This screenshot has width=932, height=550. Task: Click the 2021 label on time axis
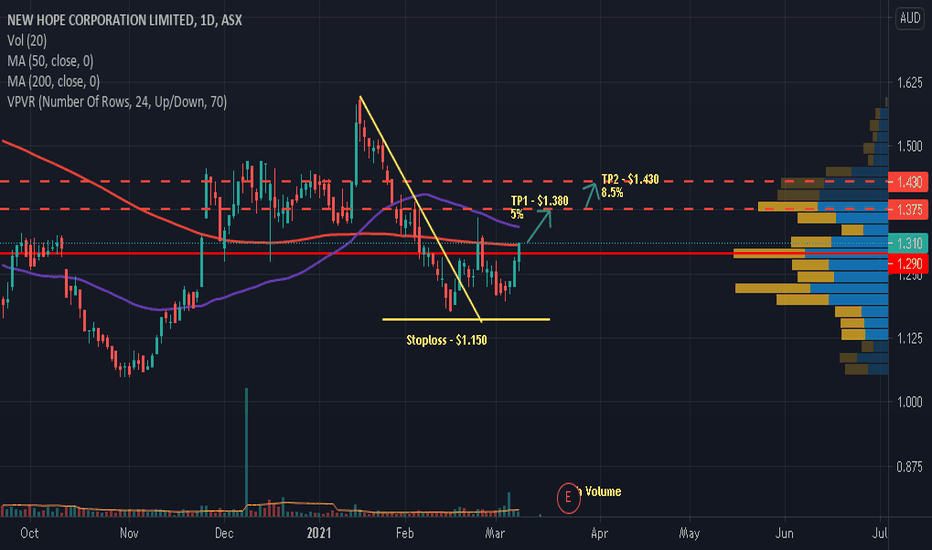[319, 533]
